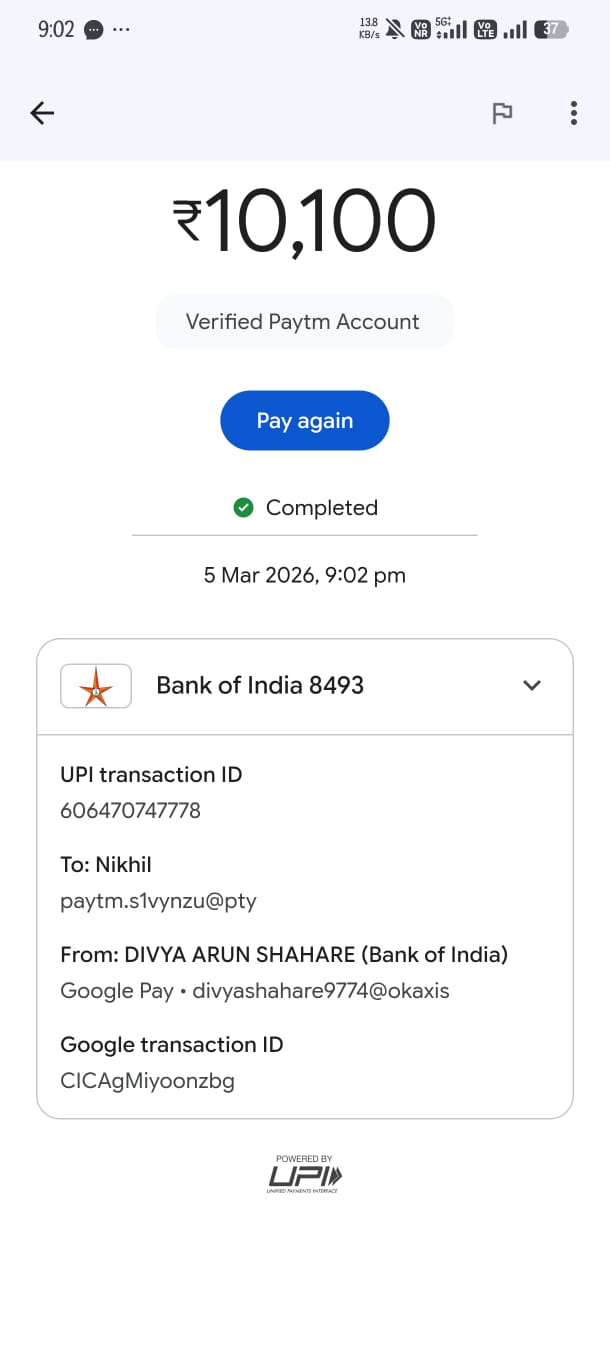Tap the flag report icon

point(502,113)
